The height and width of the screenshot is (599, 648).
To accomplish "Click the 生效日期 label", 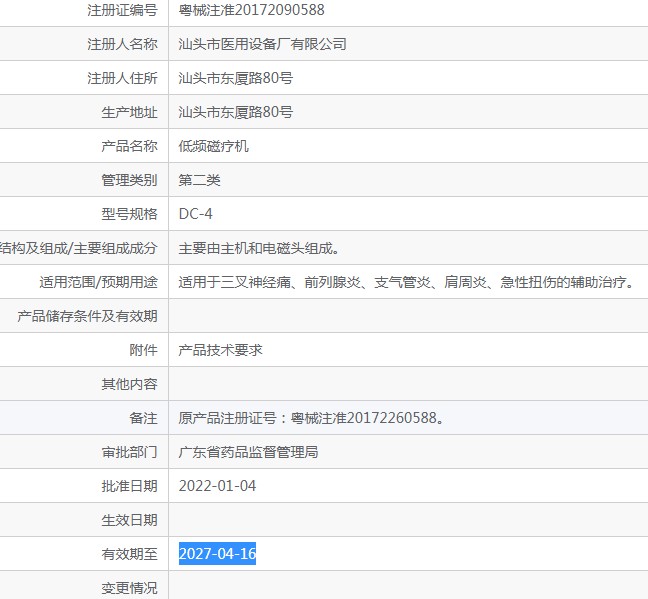I will pos(129,520).
